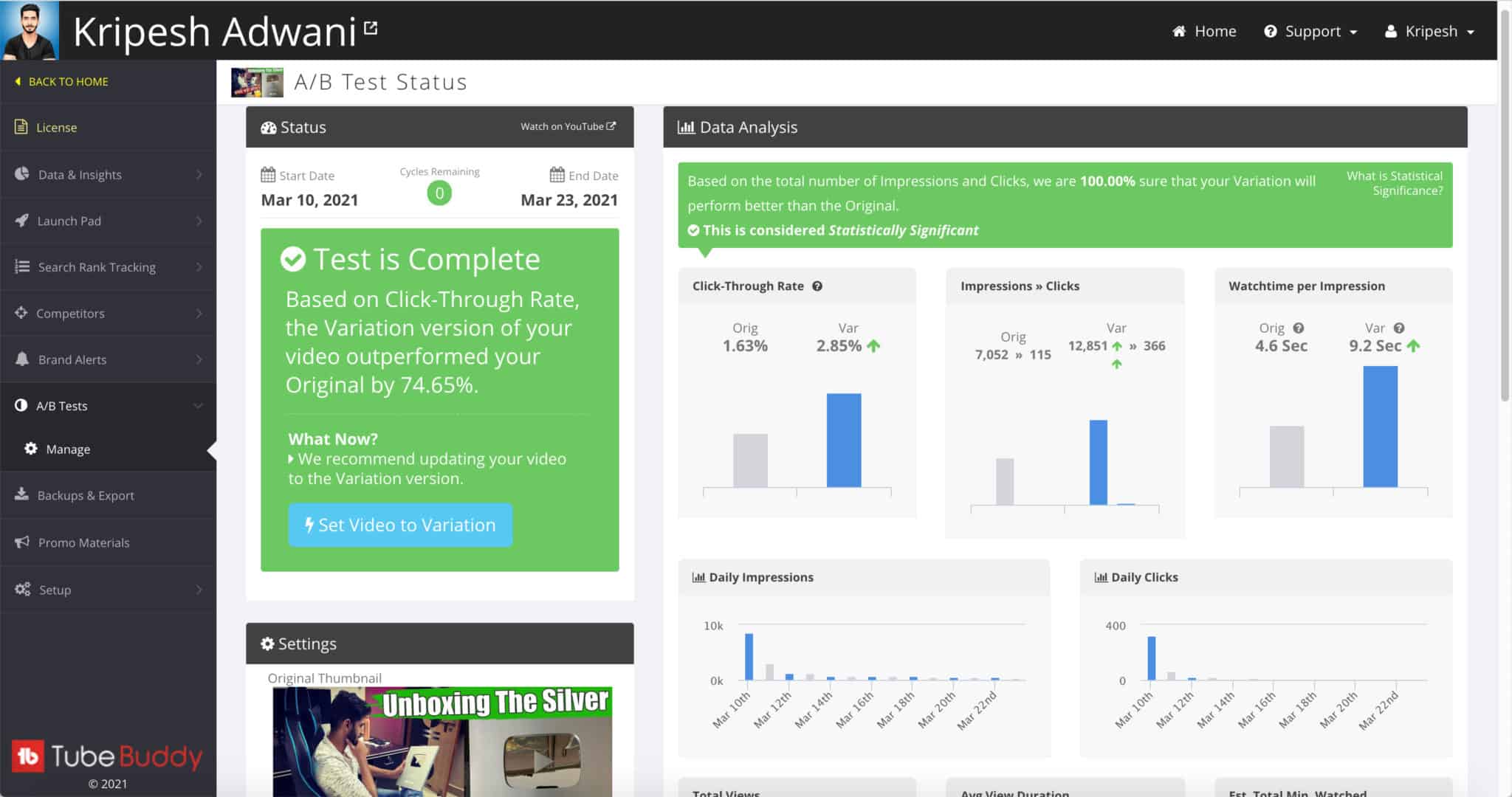Click What is Statistical Significance link
Viewport: 1512px width, 797px height.
point(1394,183)
